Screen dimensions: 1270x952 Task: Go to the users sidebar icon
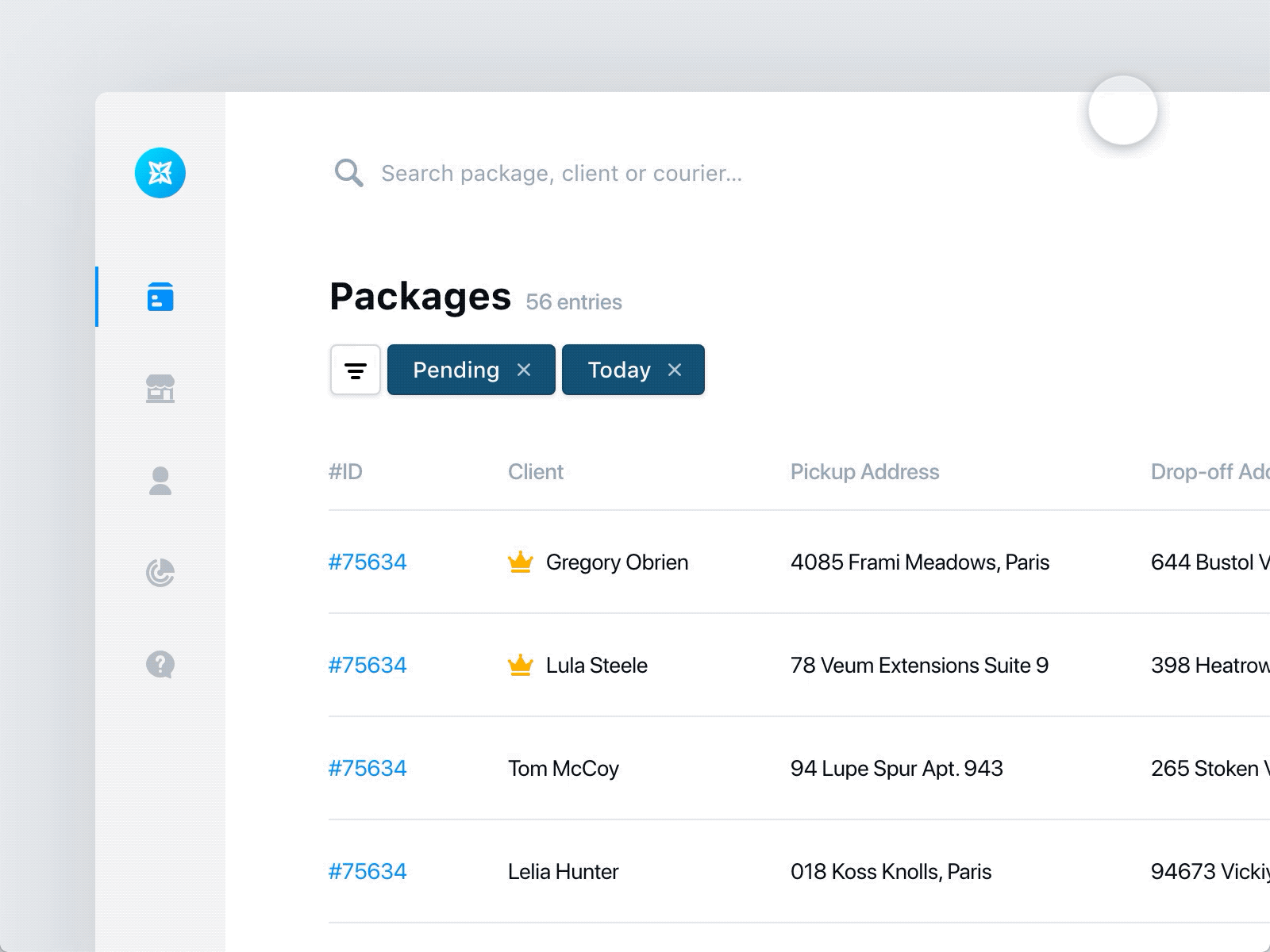click(160, 481)
